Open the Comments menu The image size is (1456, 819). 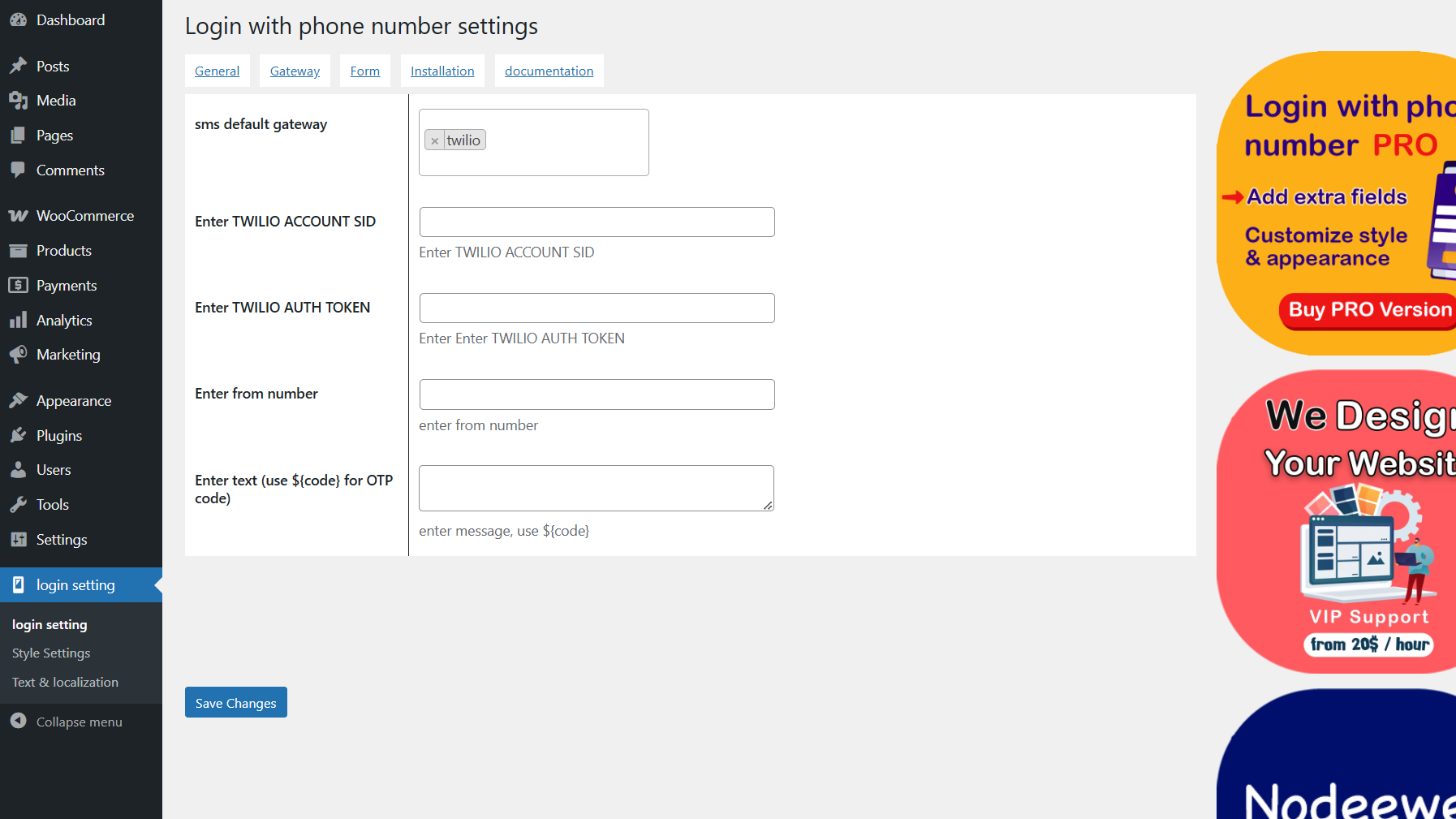(x=81, y=170)
